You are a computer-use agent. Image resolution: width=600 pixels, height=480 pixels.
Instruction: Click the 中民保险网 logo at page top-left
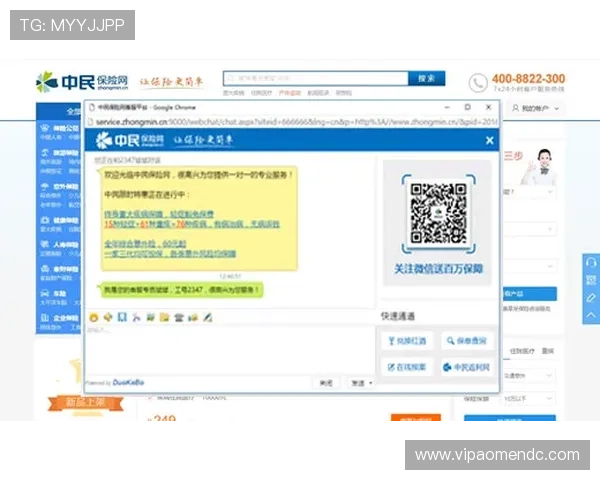tap(82, 82)
